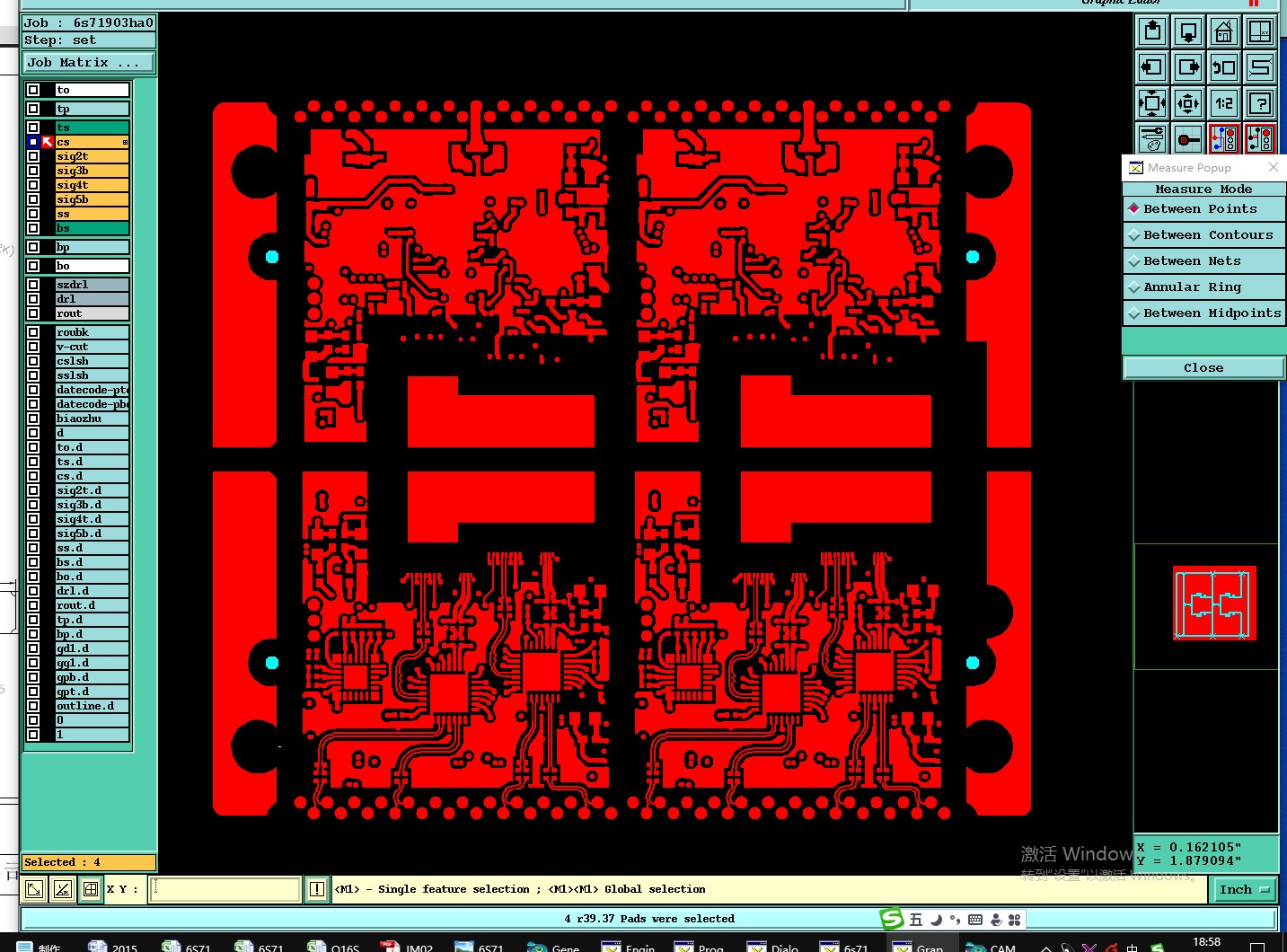Select Between Points measure mode
This screenshot has width=1287, height=952.
1204,208
